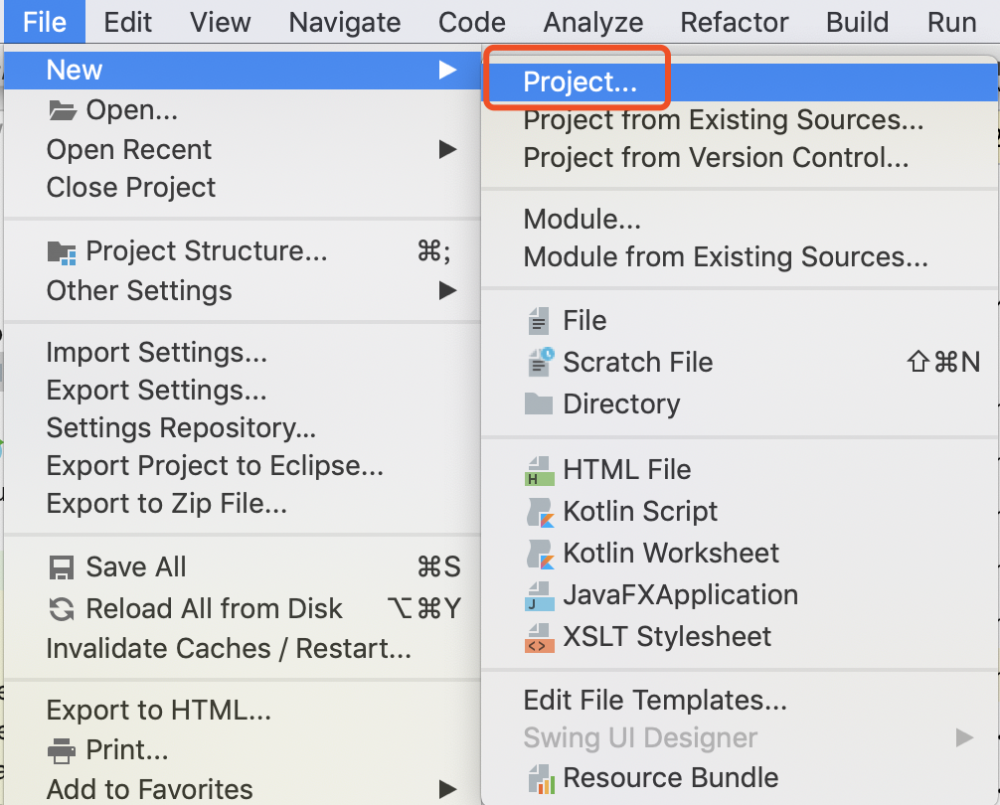Select Project... in the New submenu
The width and height of the screenshot is (1000, 805).
(580, 83)
